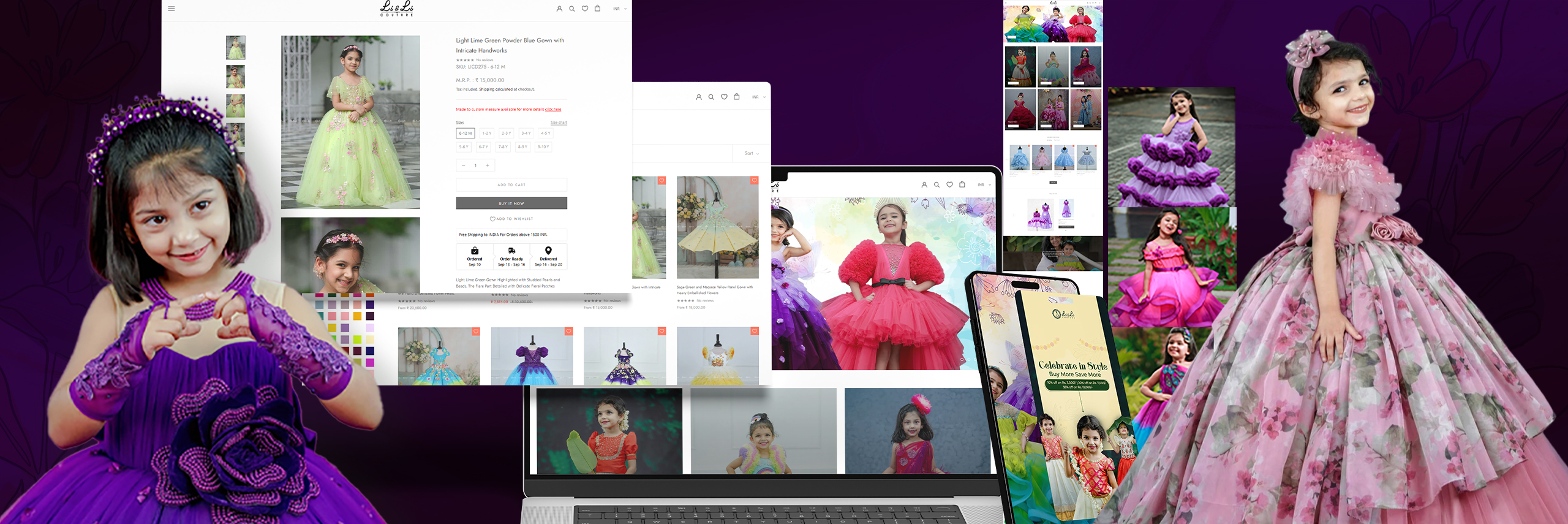1568x524 pixels.
Task: Click account icon in gown product page header
Action: [559, 9]
